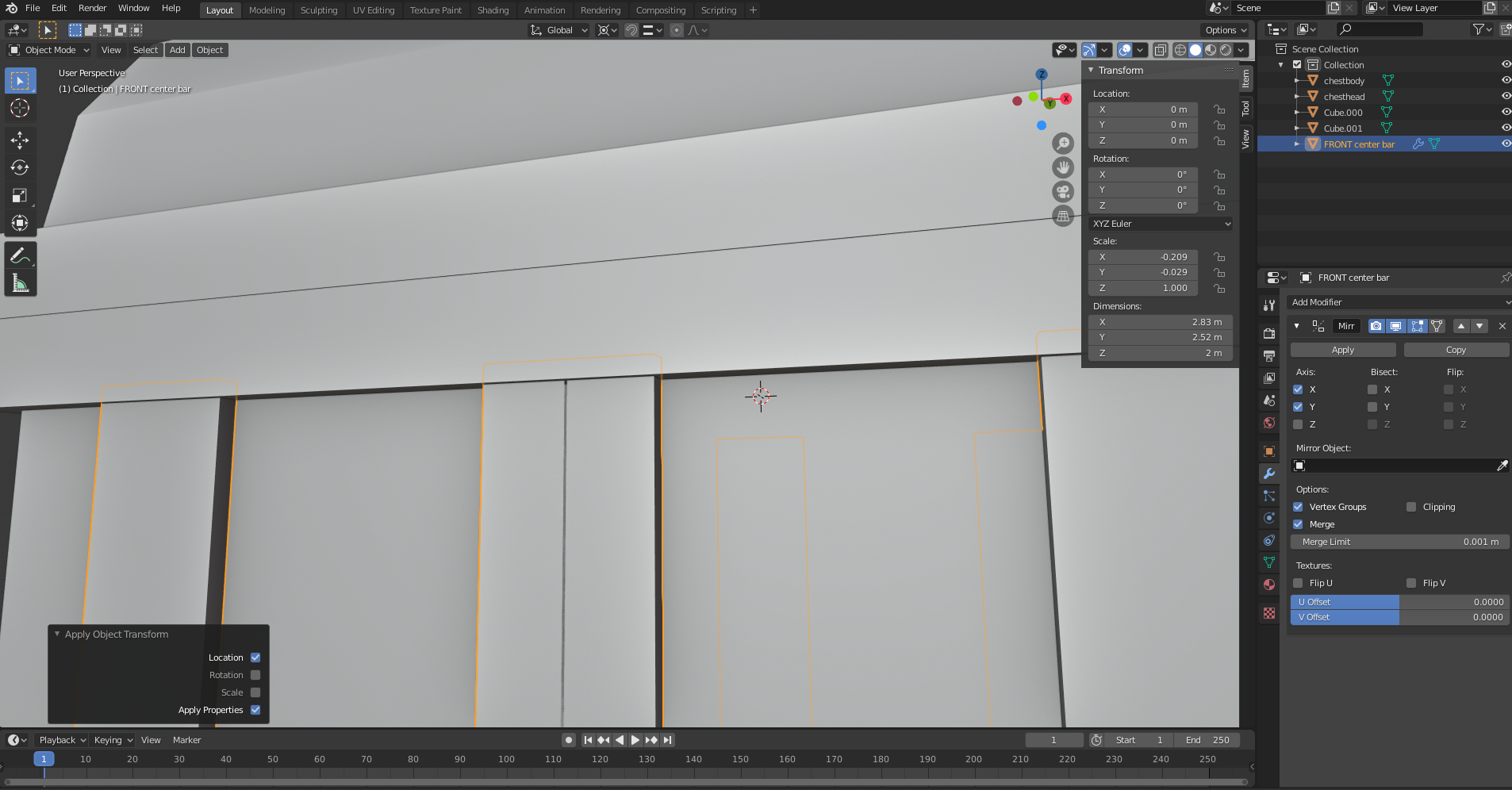1512x790 pixels.
Task: Choose the Select Box tool
Action: point(20,80)
